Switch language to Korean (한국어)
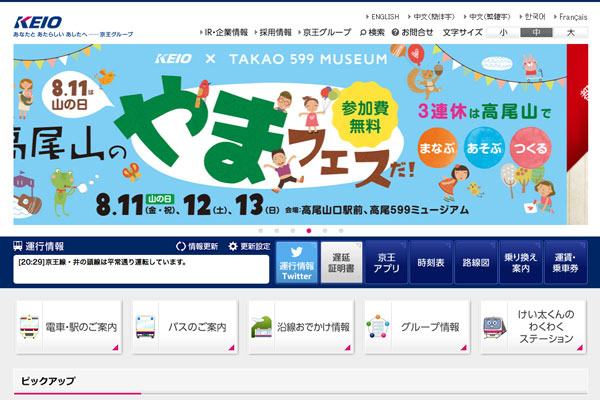The width and height of the screenshot is (600, 400). click(535, 17)
